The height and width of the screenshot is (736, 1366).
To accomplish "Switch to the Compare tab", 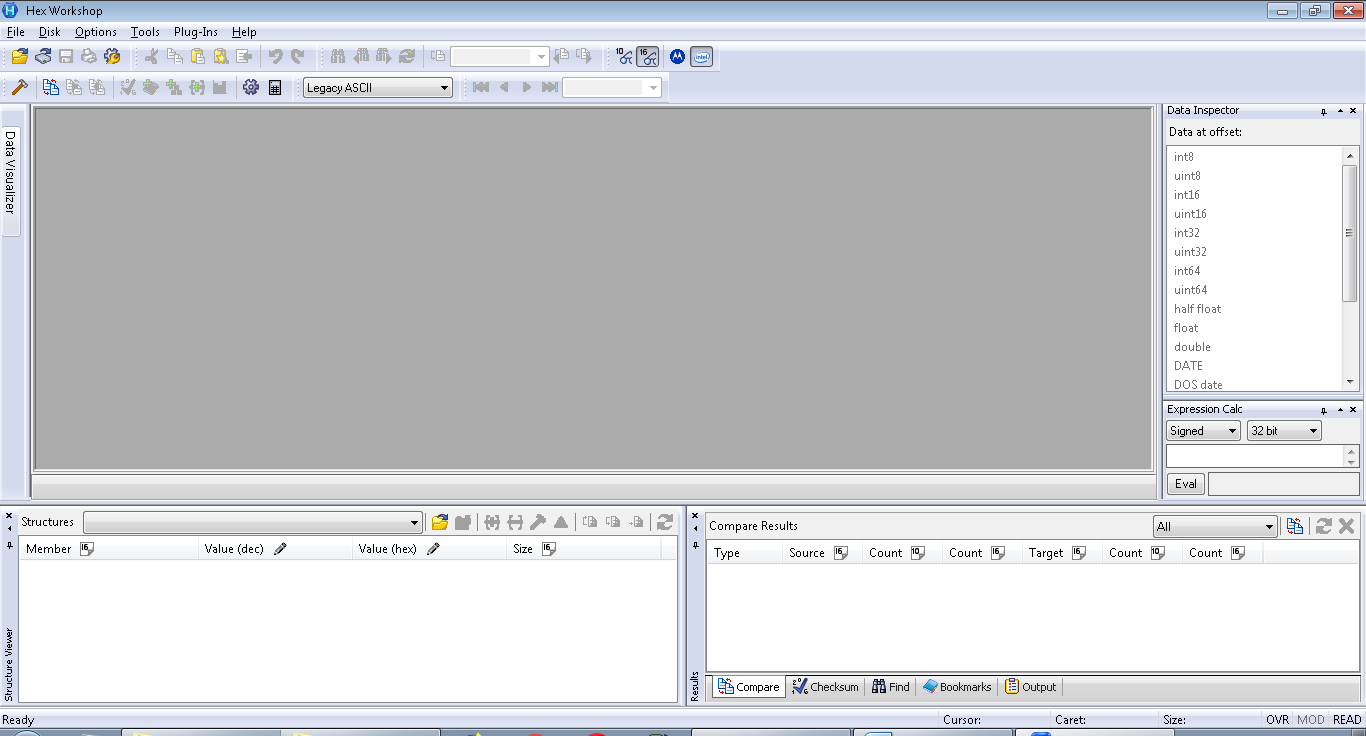I will tap(748, 687).
